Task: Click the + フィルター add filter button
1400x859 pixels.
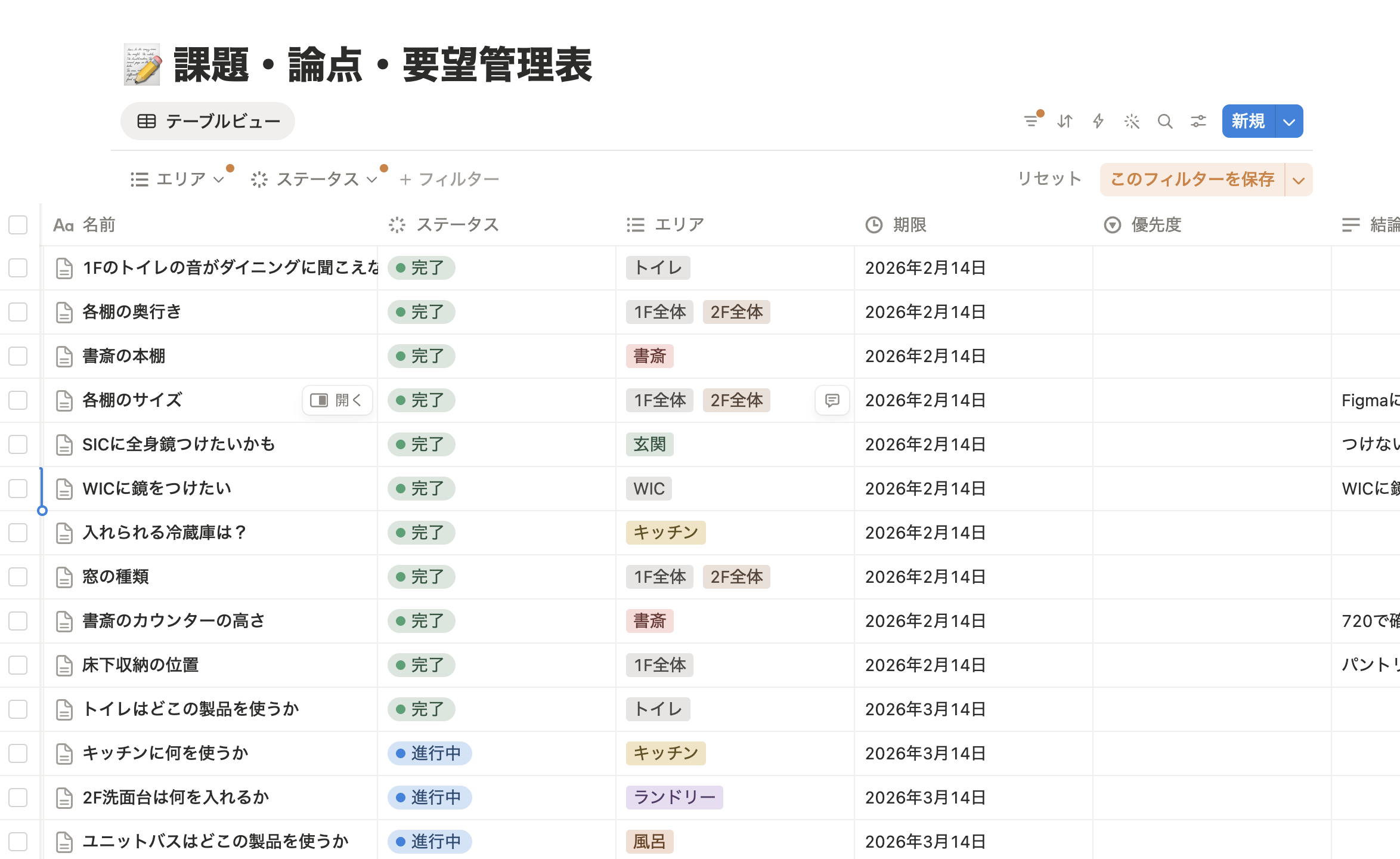Action: (x=450, y=179)
